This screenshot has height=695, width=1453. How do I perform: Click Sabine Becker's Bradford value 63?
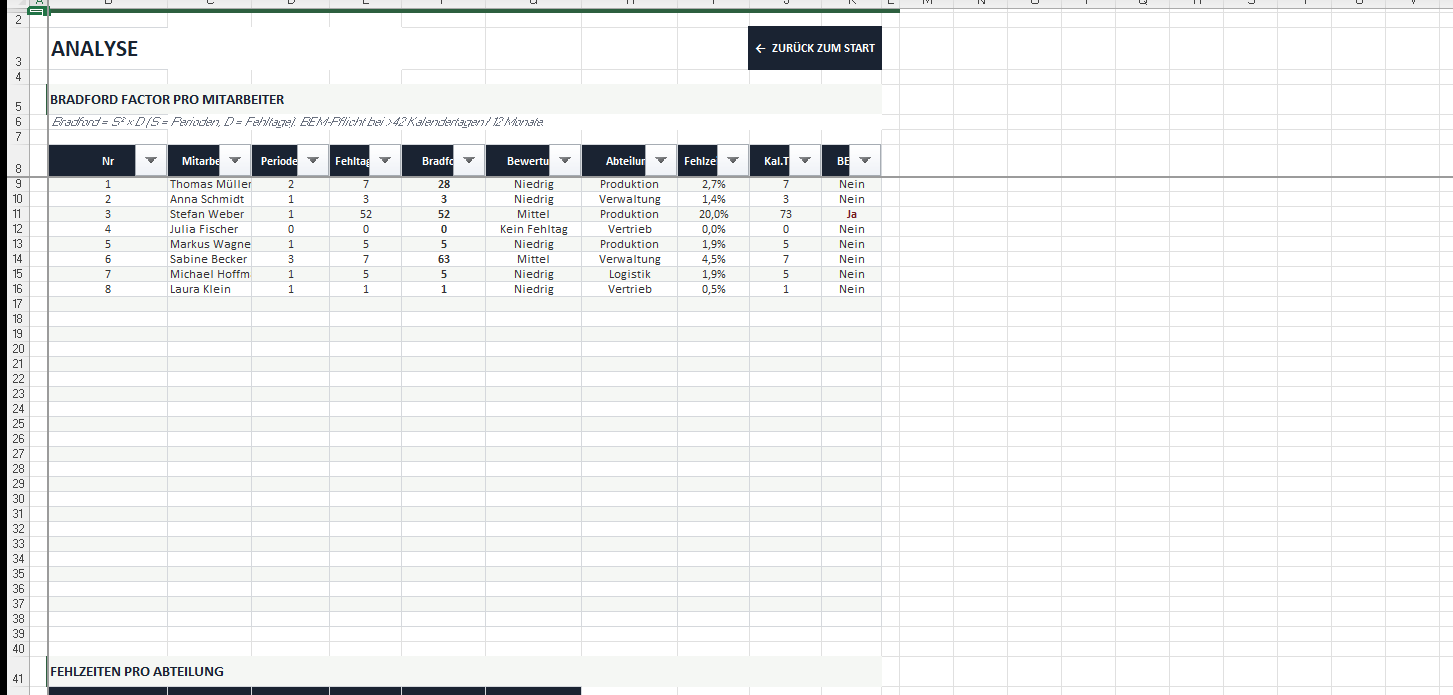(x=443, y=259)
